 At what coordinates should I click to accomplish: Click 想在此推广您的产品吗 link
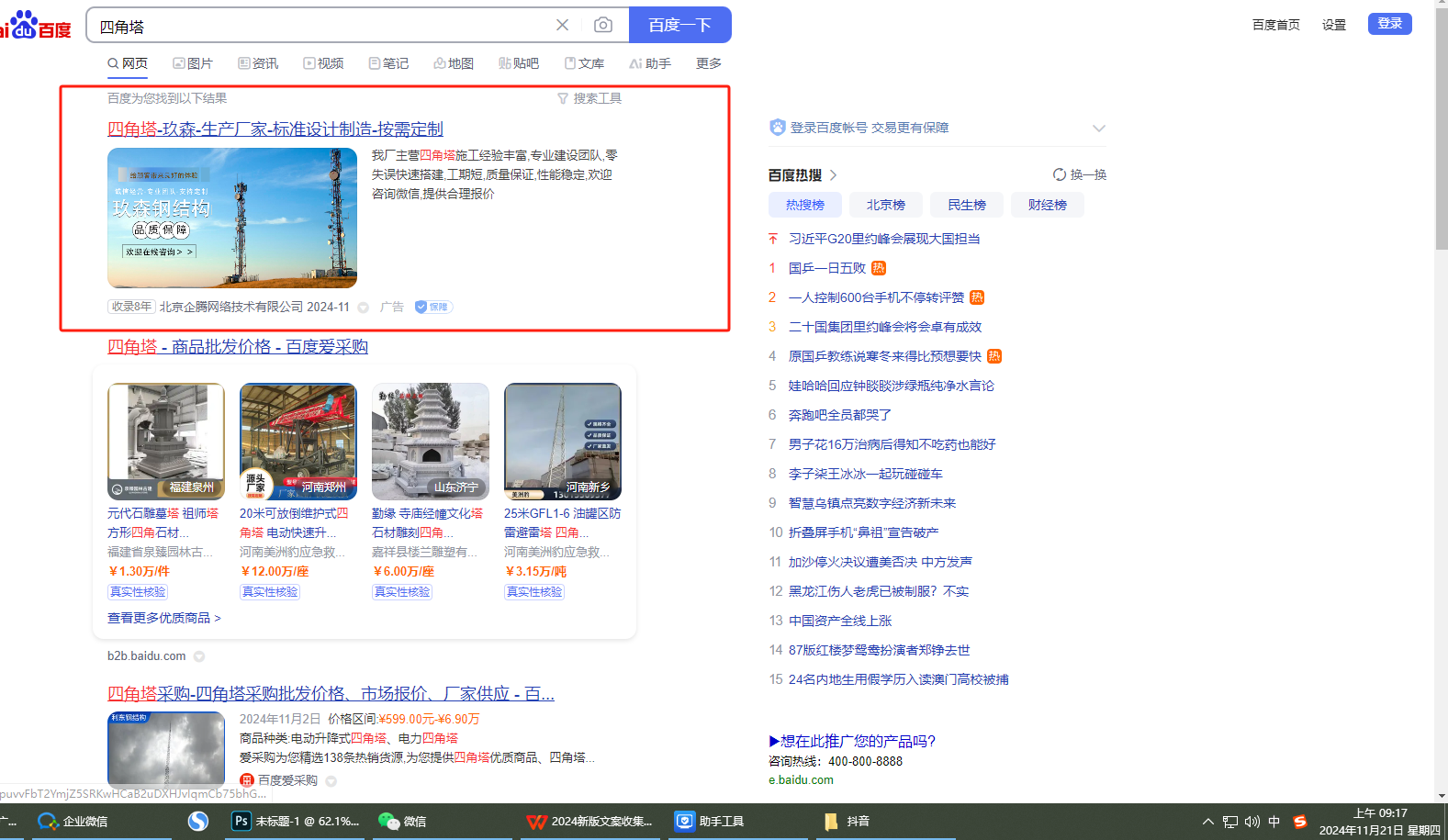tap(852, 741)
